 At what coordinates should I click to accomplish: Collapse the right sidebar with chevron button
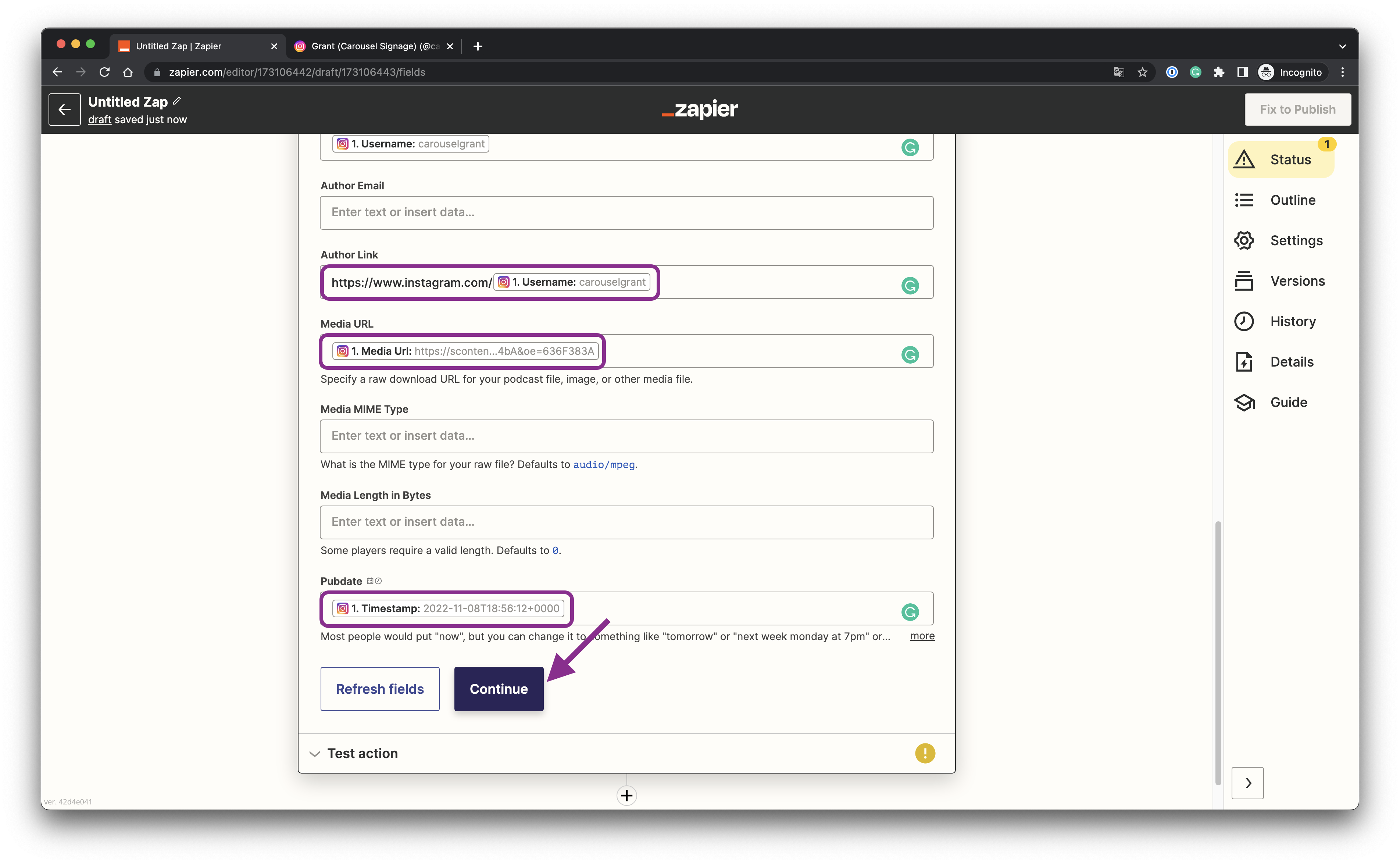tap(1247, 783)
